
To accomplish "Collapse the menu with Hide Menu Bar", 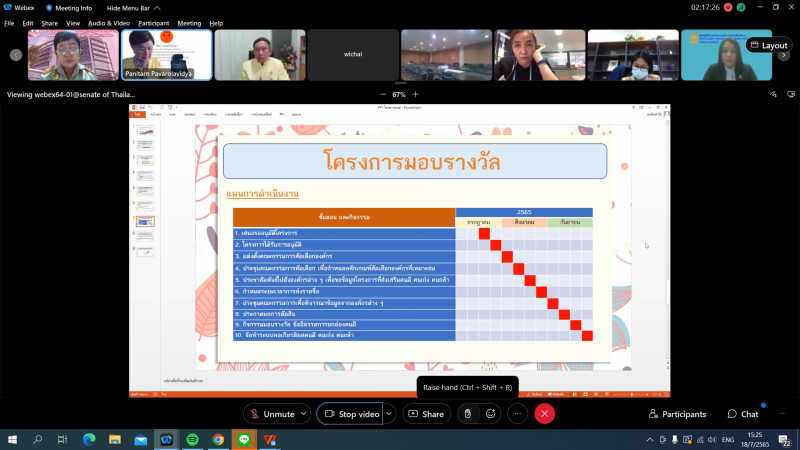I will [x=133, y=8].
